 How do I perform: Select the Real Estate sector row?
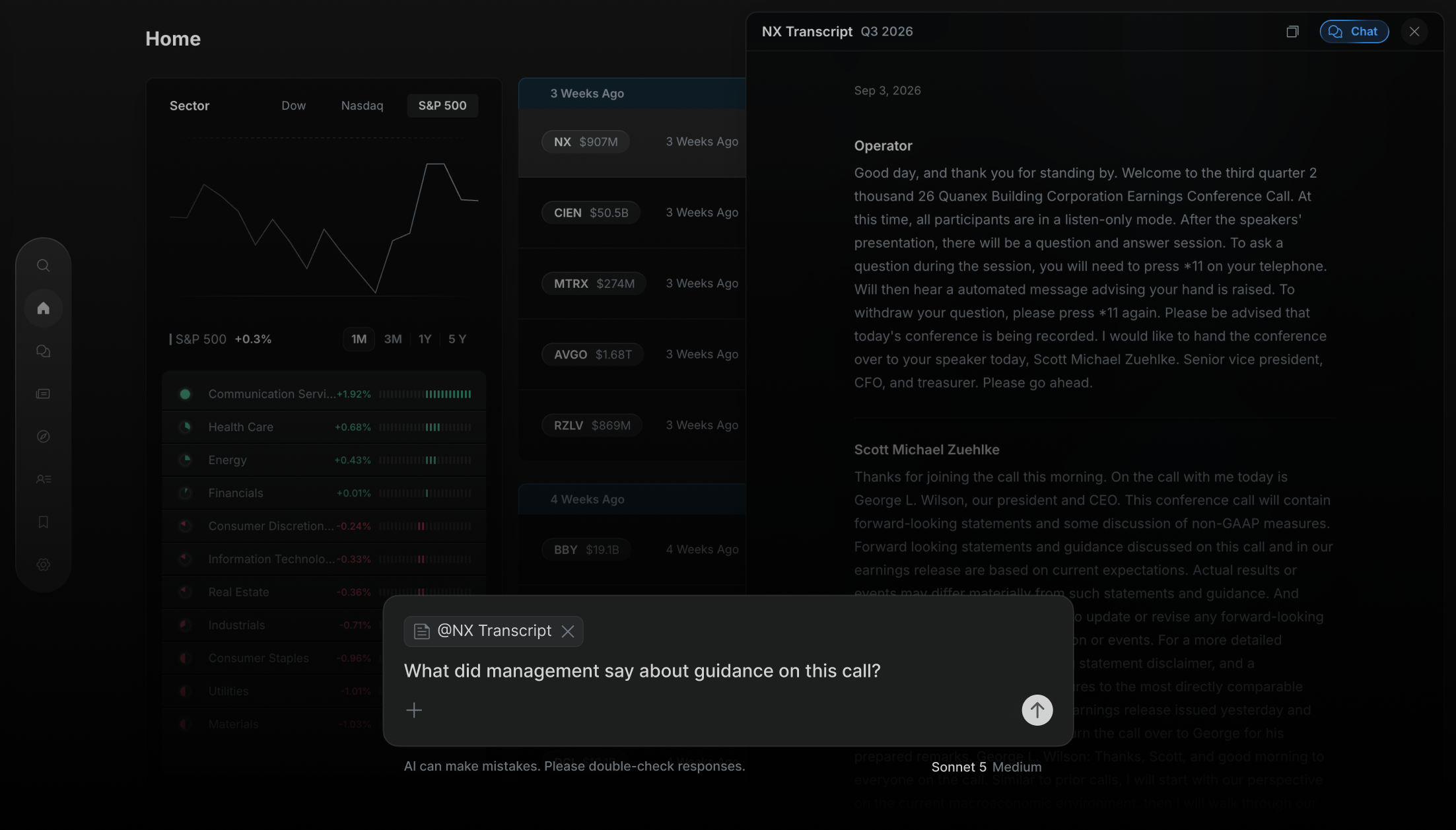324,592
